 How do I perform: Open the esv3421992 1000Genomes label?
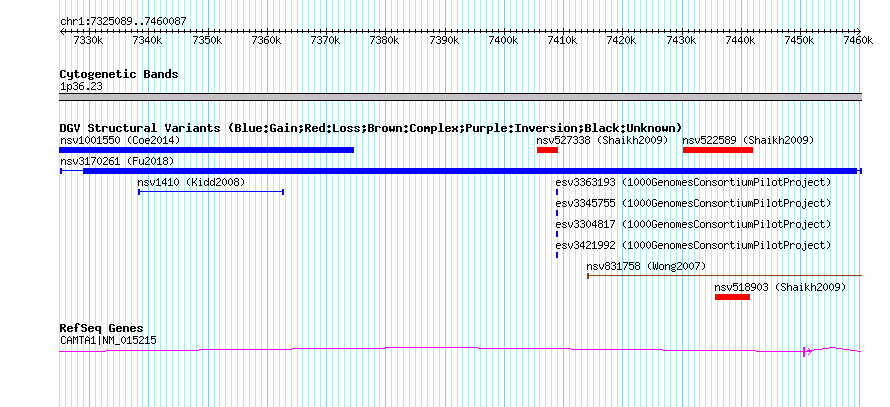(693, 245)
